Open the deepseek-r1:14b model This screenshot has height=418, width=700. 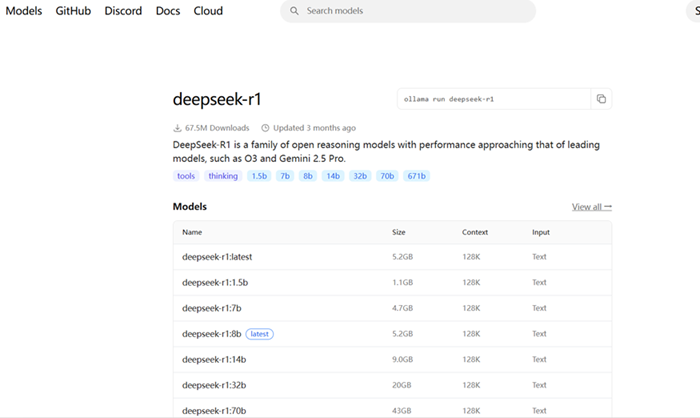pos(214,359)
